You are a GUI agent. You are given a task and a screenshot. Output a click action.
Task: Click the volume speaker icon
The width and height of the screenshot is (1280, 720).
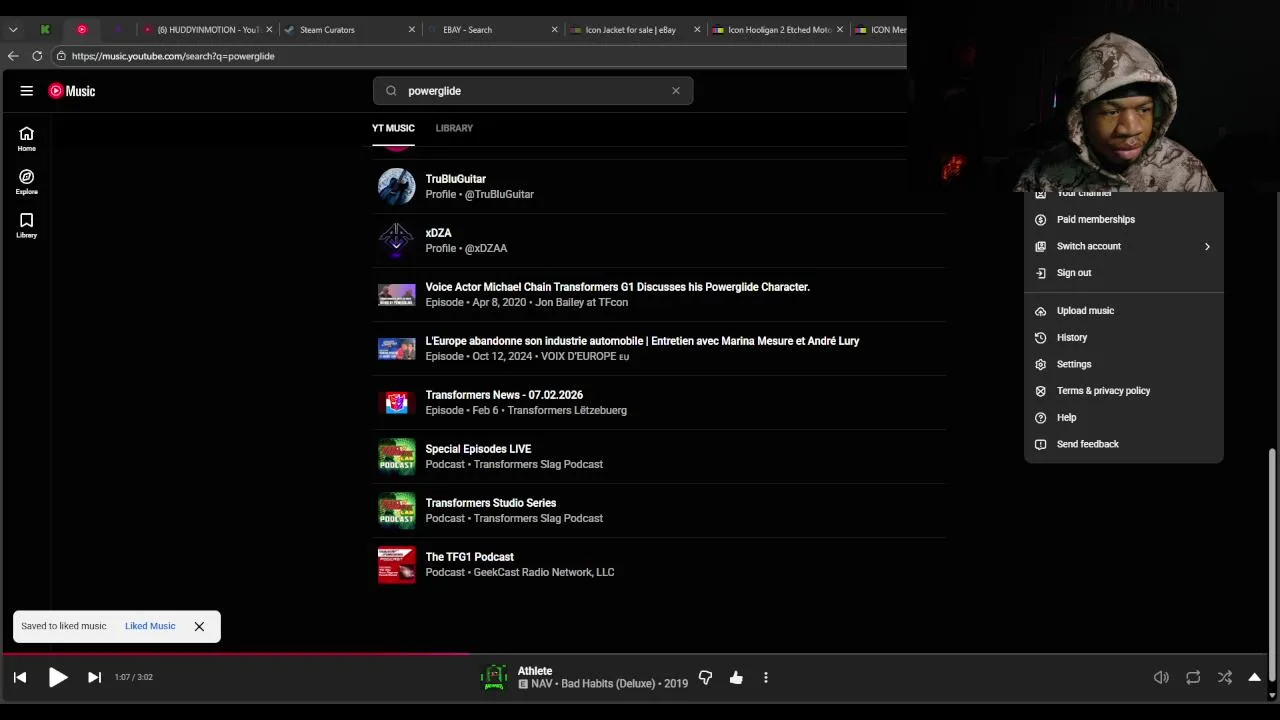pyautogui.click(x=1161, y=677)
